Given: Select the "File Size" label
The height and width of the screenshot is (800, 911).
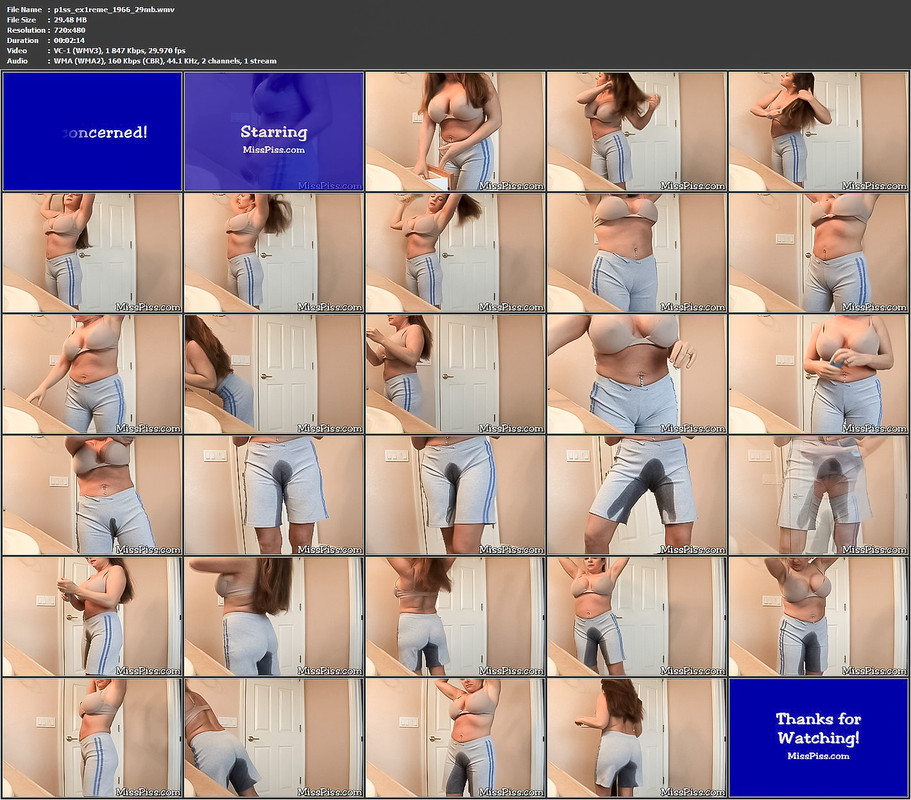Looking at the screenshot, I should pos(21,19).
